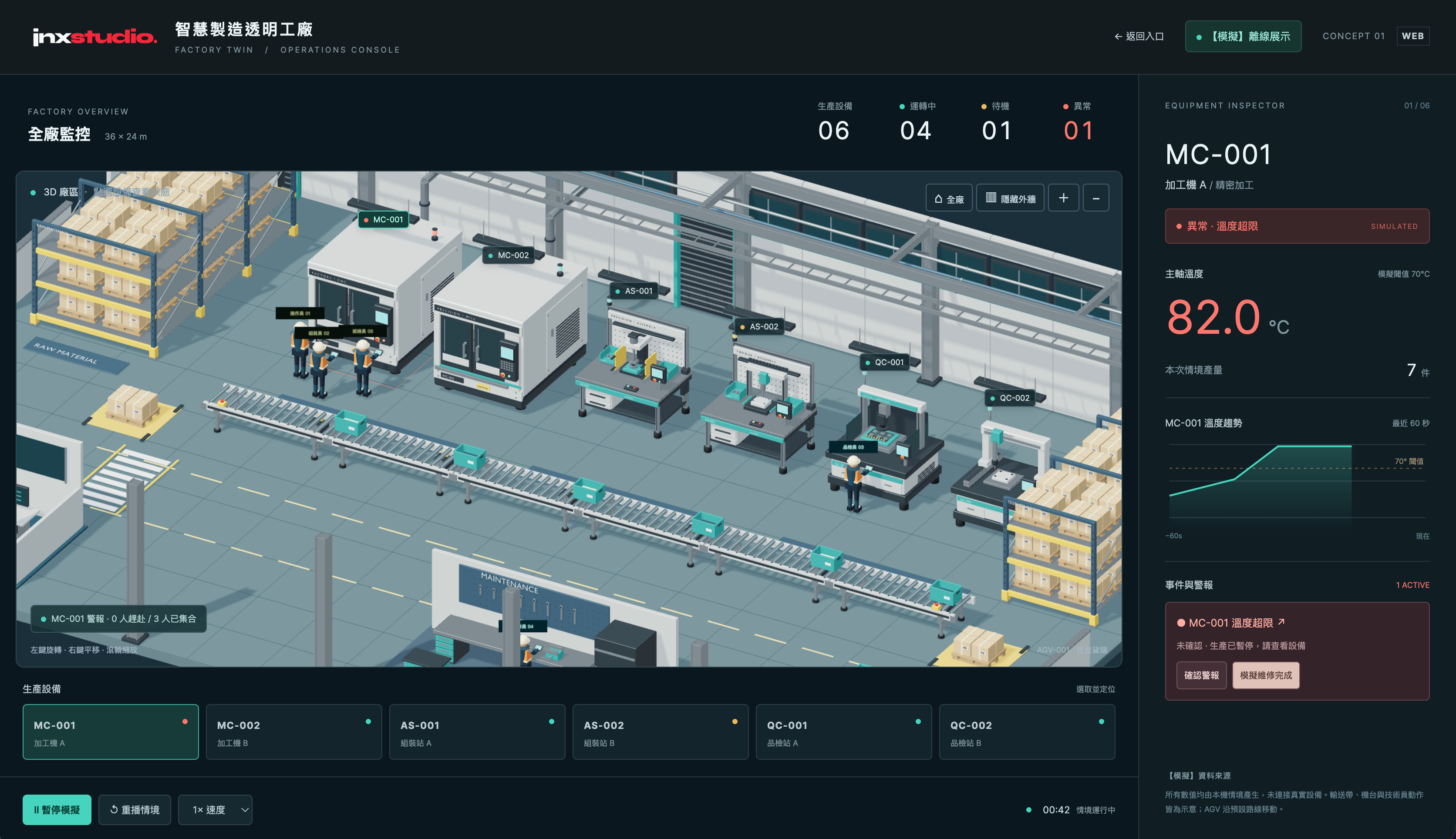Click the inx studio logo

click(94, 37)
